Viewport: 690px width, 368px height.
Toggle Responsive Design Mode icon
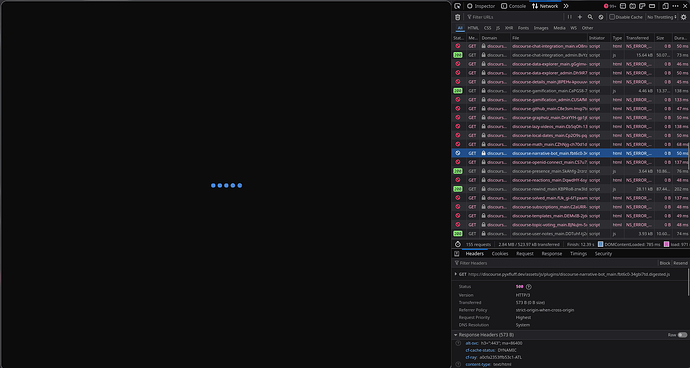tap(665, 6)
